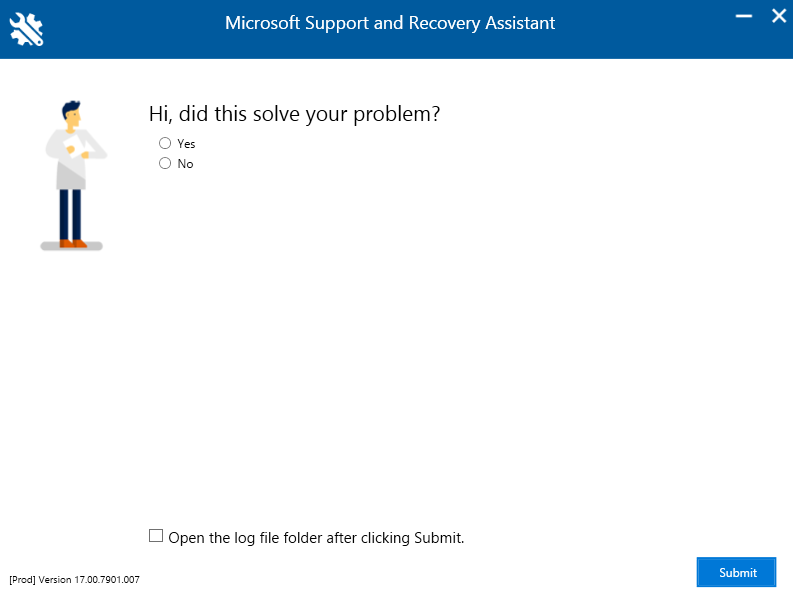This screenshot has width=793, height=596.
Task: Click the Prod version number text
Action: tap(74, 579)
